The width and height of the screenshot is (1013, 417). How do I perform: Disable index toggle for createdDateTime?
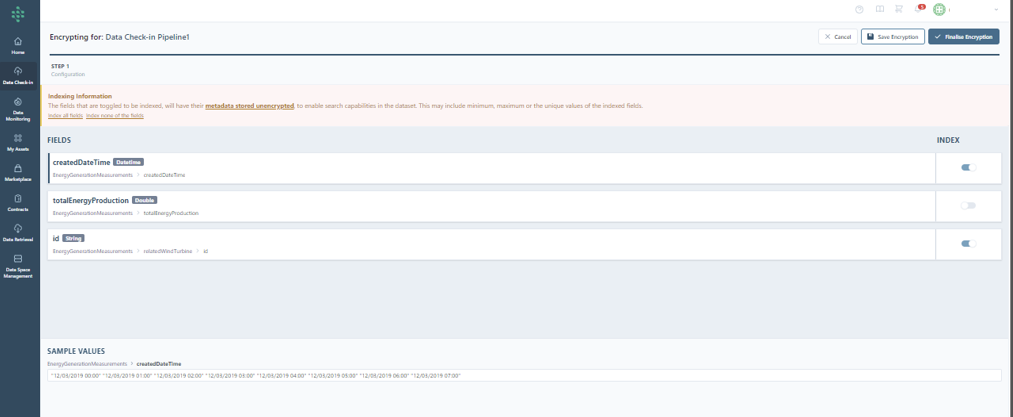click(x=968, y=167)
